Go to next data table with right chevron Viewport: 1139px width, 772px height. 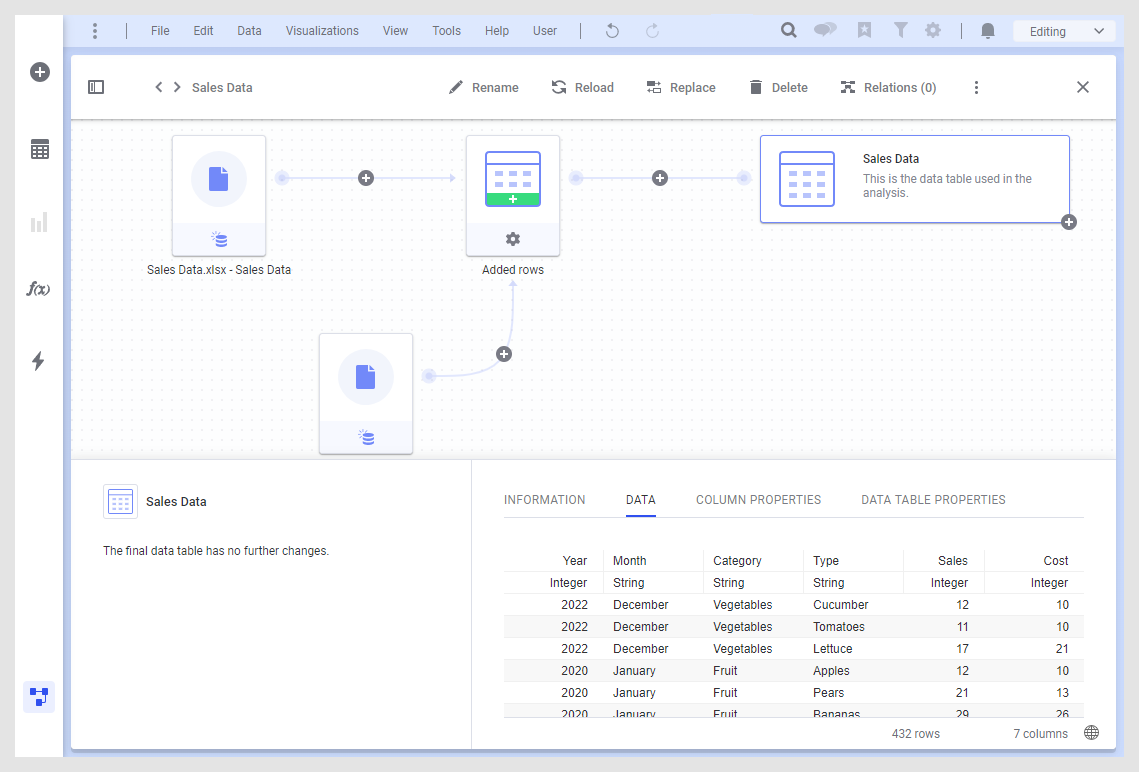coord(177,87)
